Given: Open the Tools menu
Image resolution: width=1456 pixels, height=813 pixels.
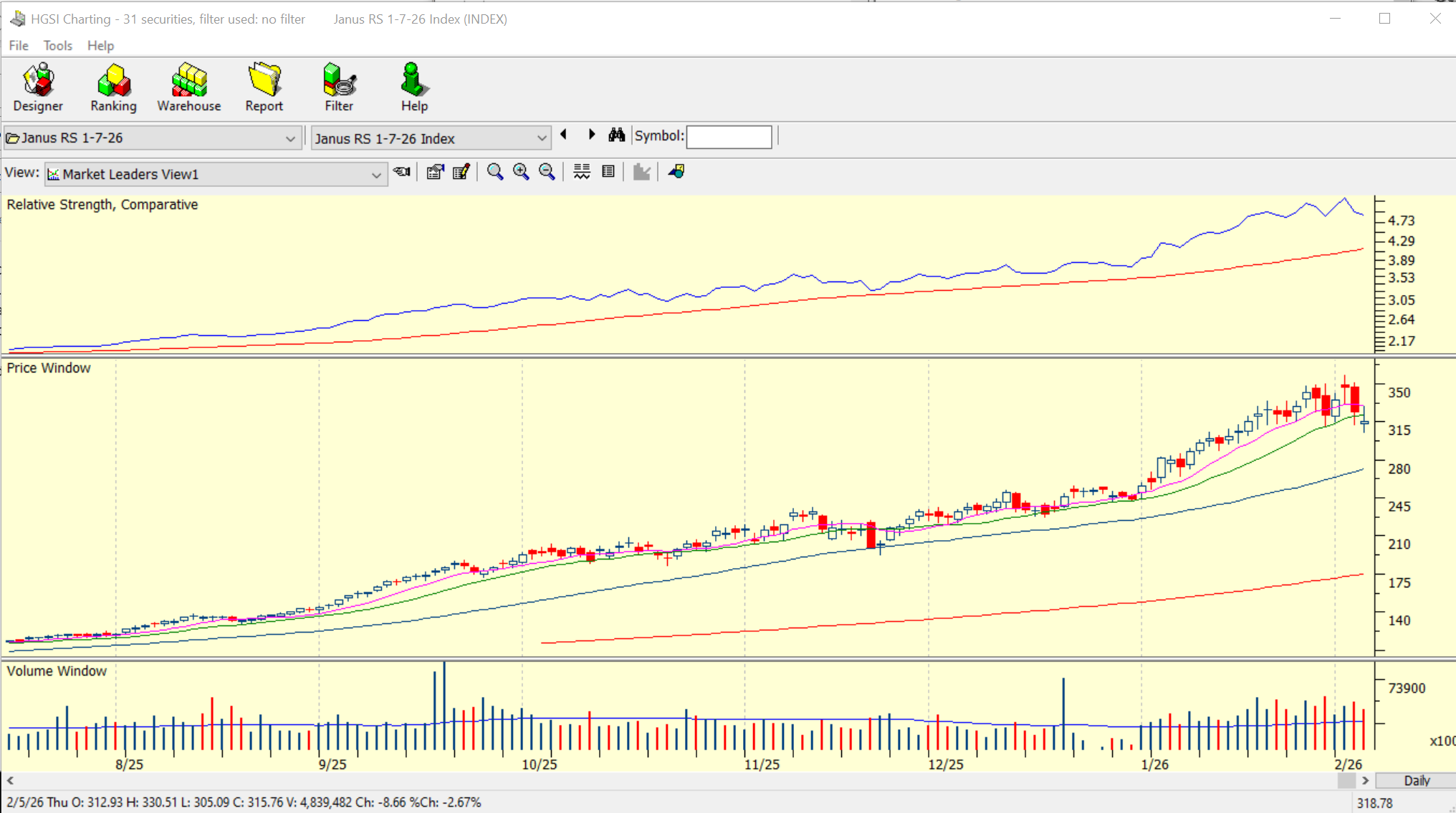Looking at the screenshot, I should (x=57, y=46).
